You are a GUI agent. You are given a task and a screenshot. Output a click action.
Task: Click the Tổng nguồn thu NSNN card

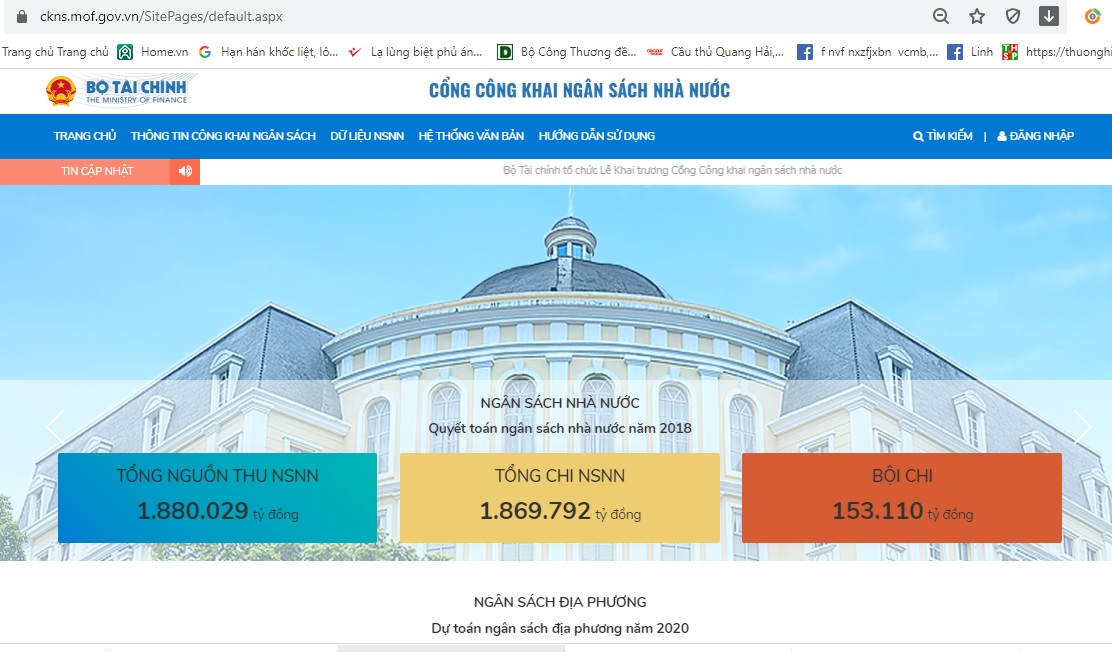pyautogui.click(x=217, y=498)
